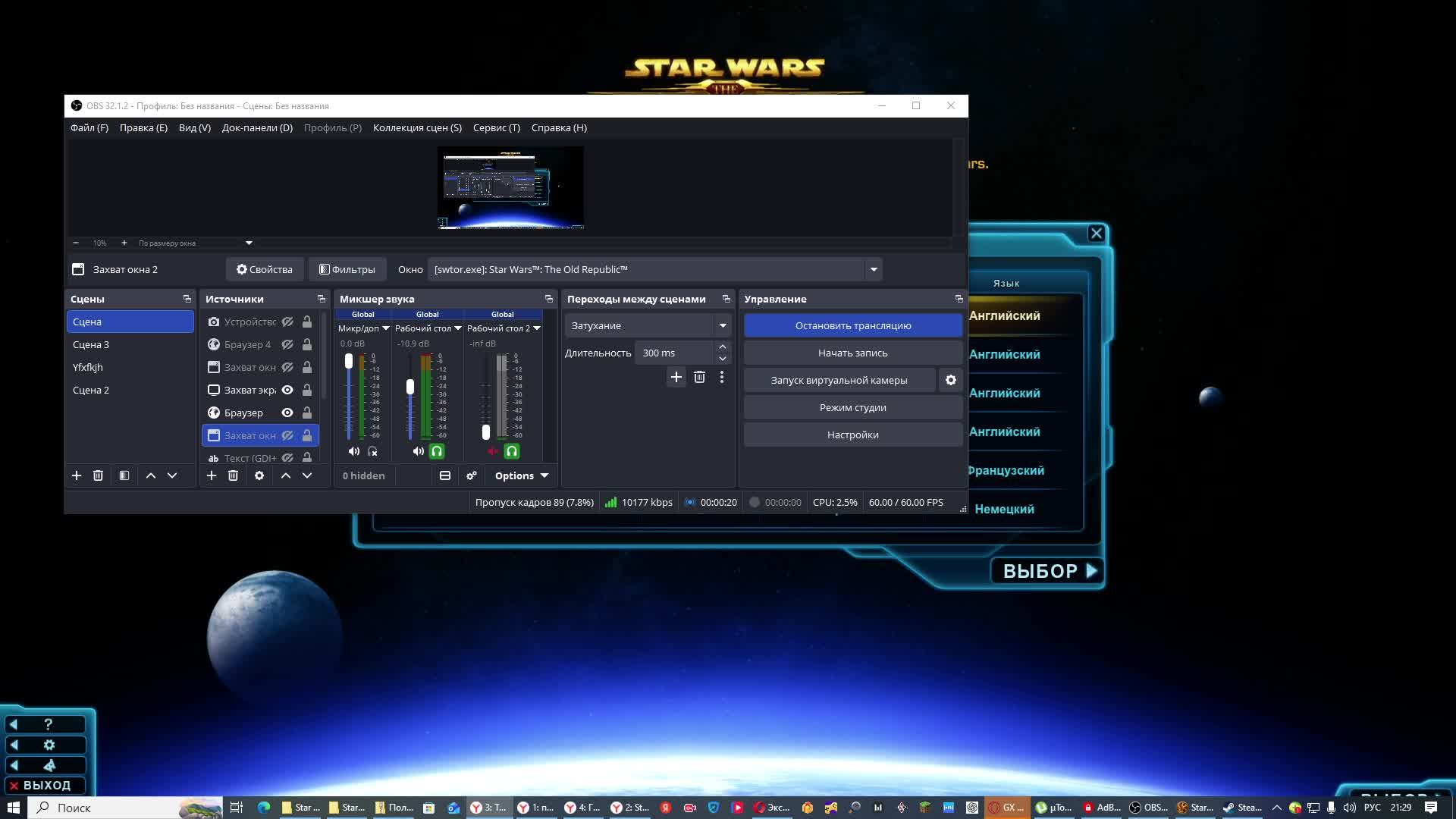Click the Рабочий стол 2 volume slider handle
The height and width of the screenshot is (819, 1456).
click(x=486, y=432)
